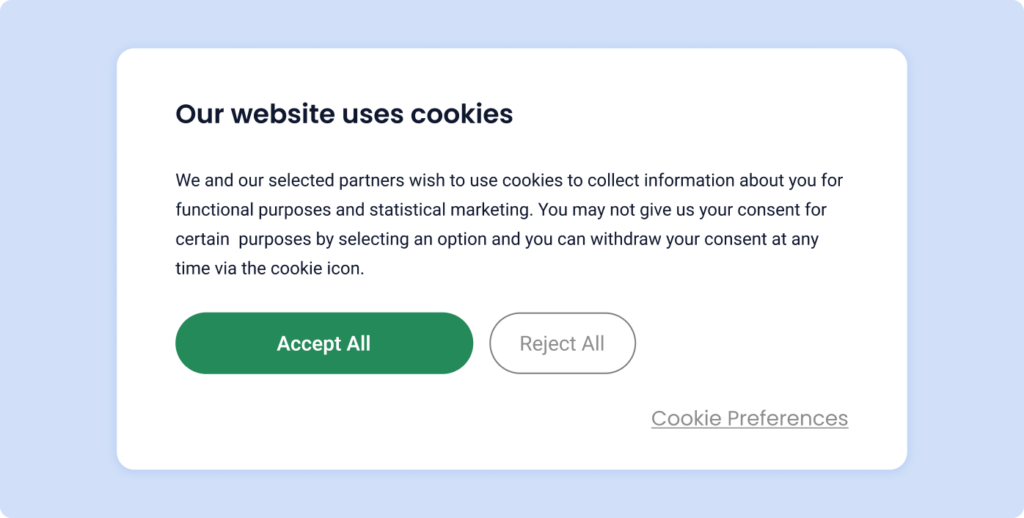Click the word "website" in the heading
The height and width of the screenshot is (518, 1024).
click(282, 114)
